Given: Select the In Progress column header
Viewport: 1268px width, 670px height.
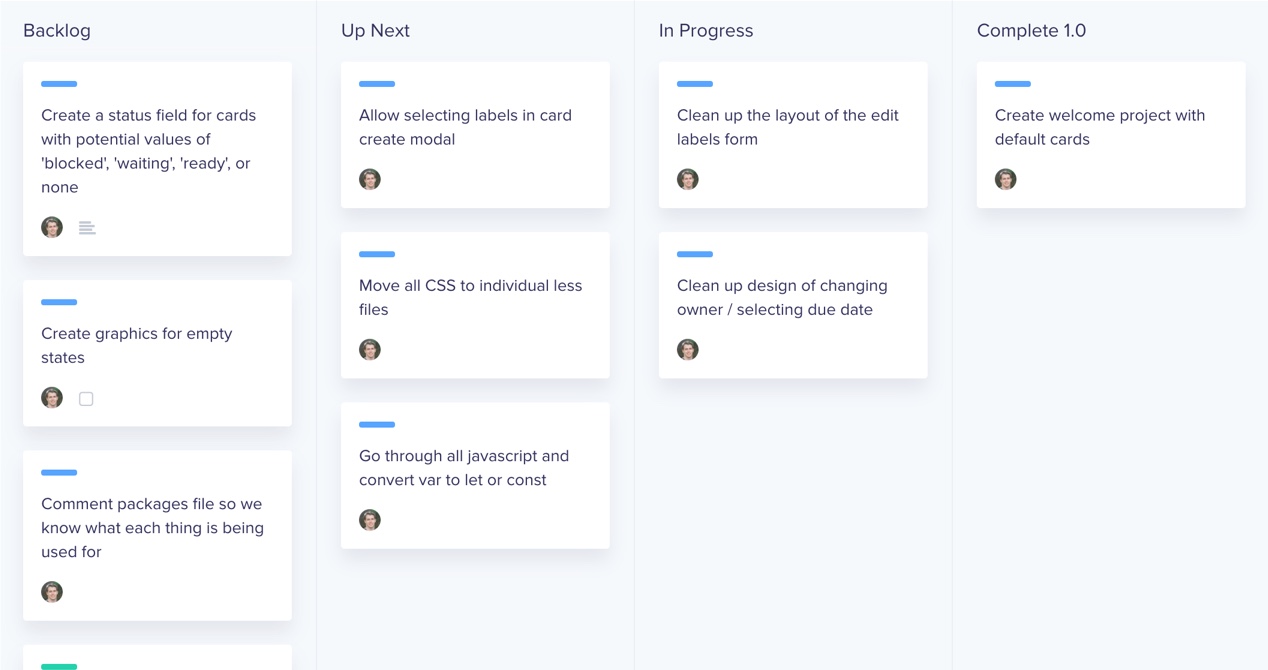Looking at the screenshot, I should pyautogui.click(x=706, y=31).
